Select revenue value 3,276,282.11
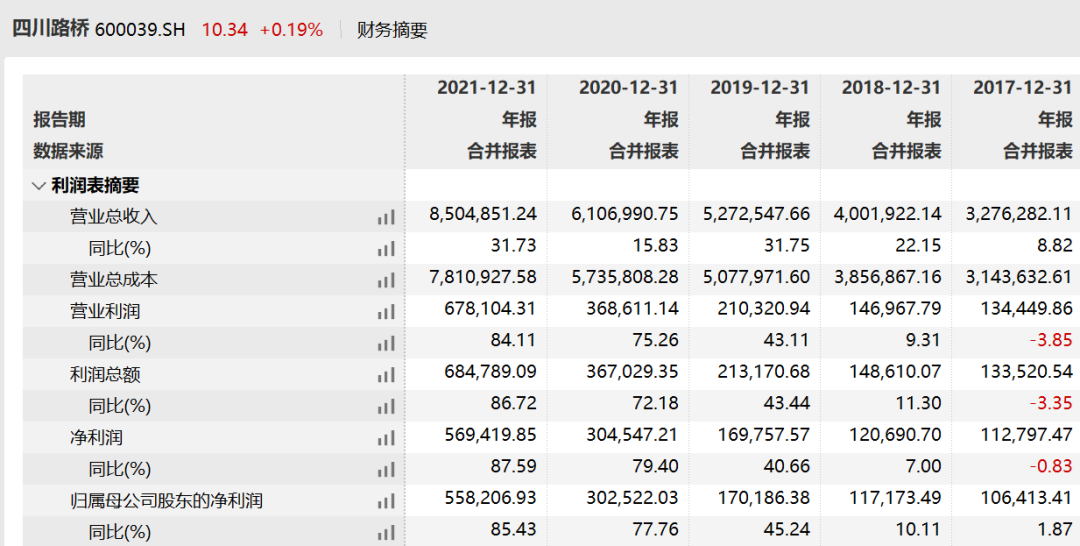Image resolution: width=1080 pixels, height=546 pixels. [1019, 214]
